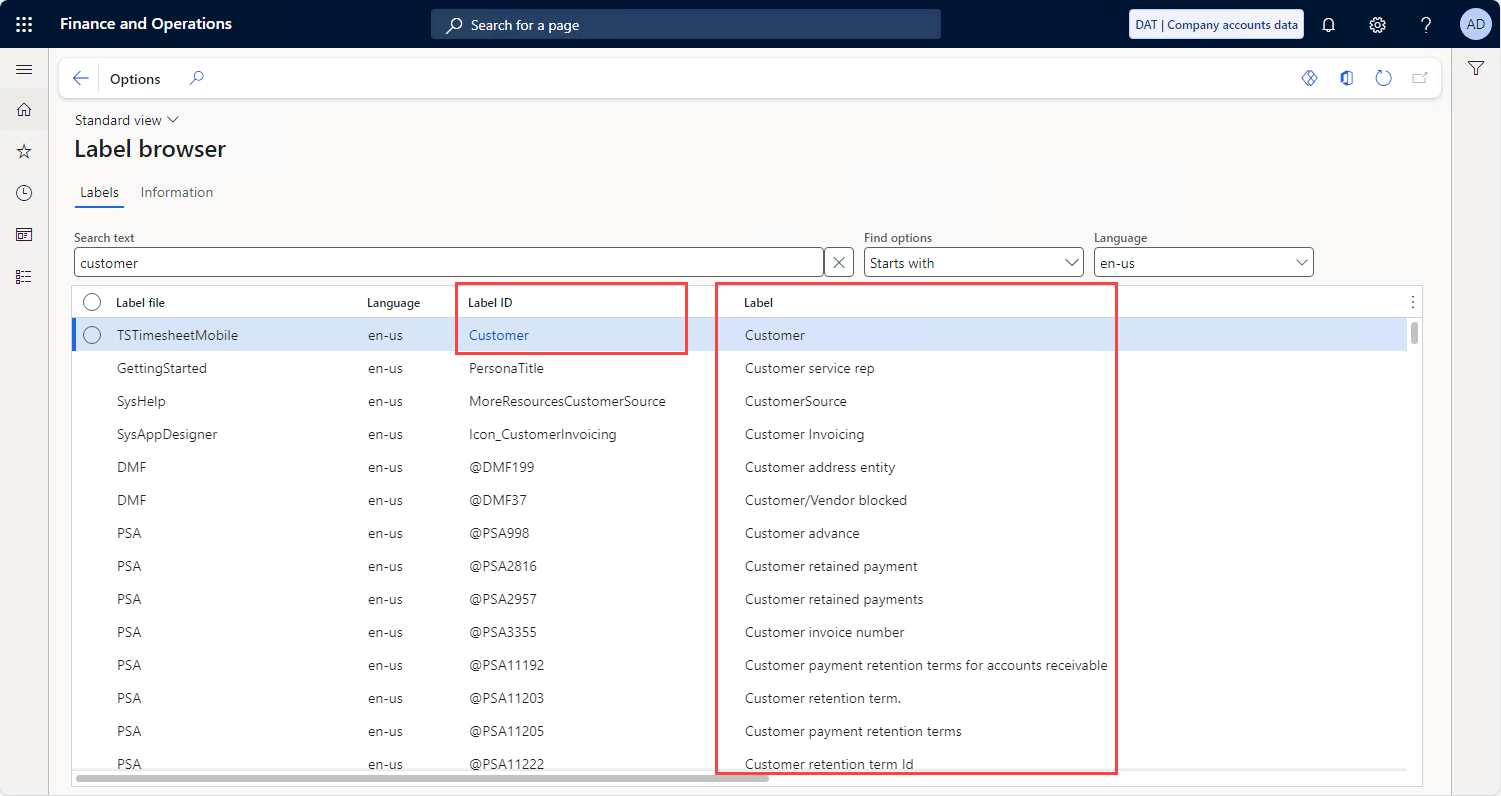Open Favorites star in the sidebar
1501x796 pixels.
click(x=24, y=151)
